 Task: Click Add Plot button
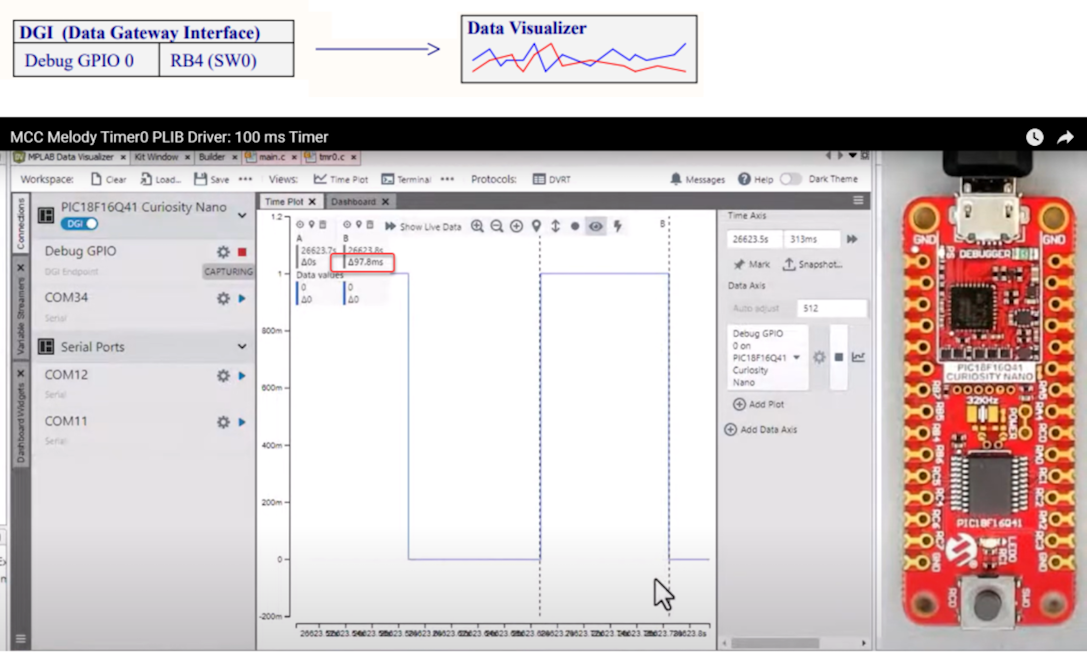coord(758,404)
